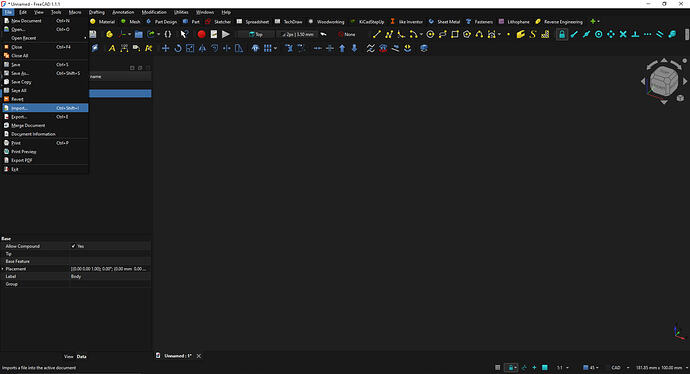Choose Print Preview menu entry
The width and height of the screenshot is (690, 374).
[x=45, y=151]
